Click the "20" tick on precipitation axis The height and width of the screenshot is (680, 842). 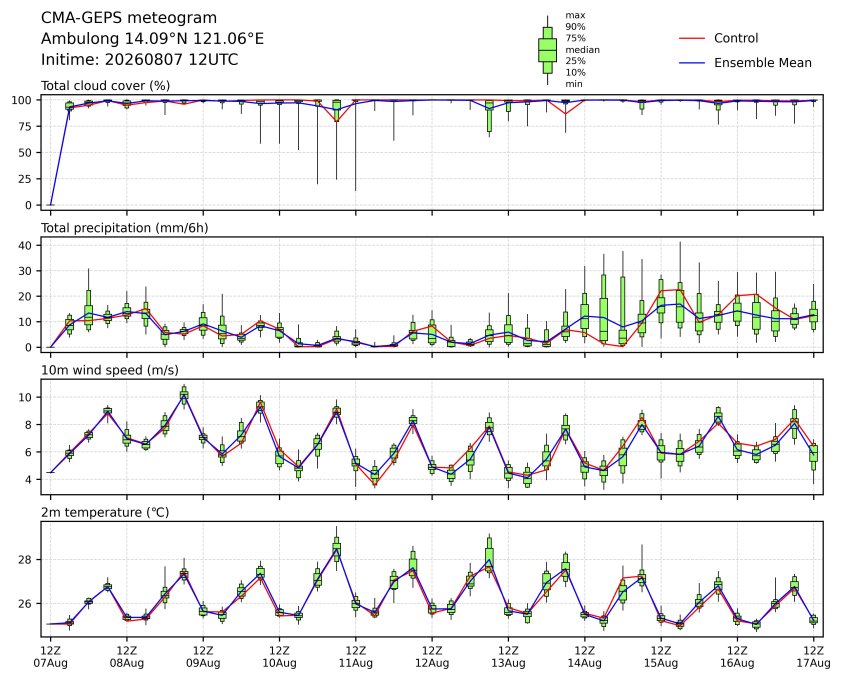point(26,296)
